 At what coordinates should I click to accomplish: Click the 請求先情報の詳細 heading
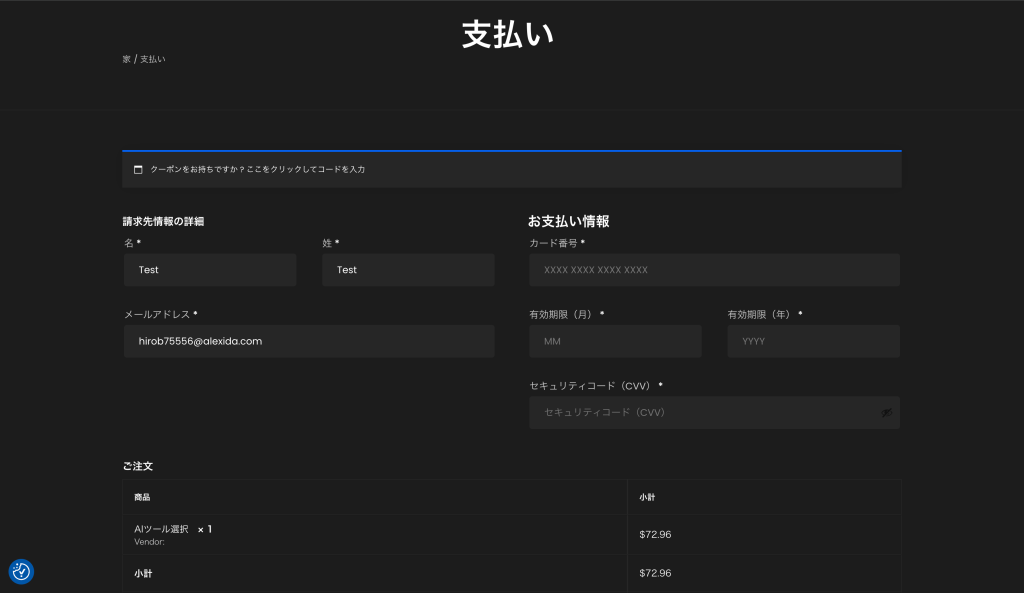170,221
